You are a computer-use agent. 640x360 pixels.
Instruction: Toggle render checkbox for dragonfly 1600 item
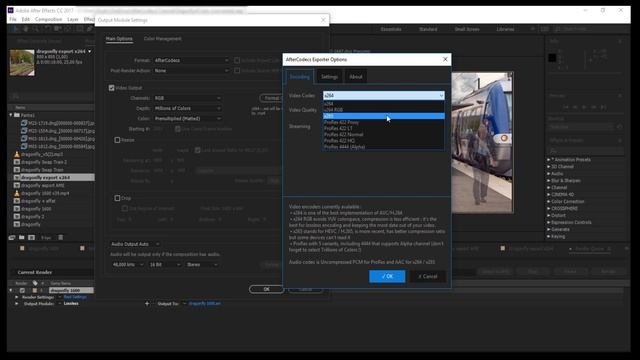pos(22,290)
